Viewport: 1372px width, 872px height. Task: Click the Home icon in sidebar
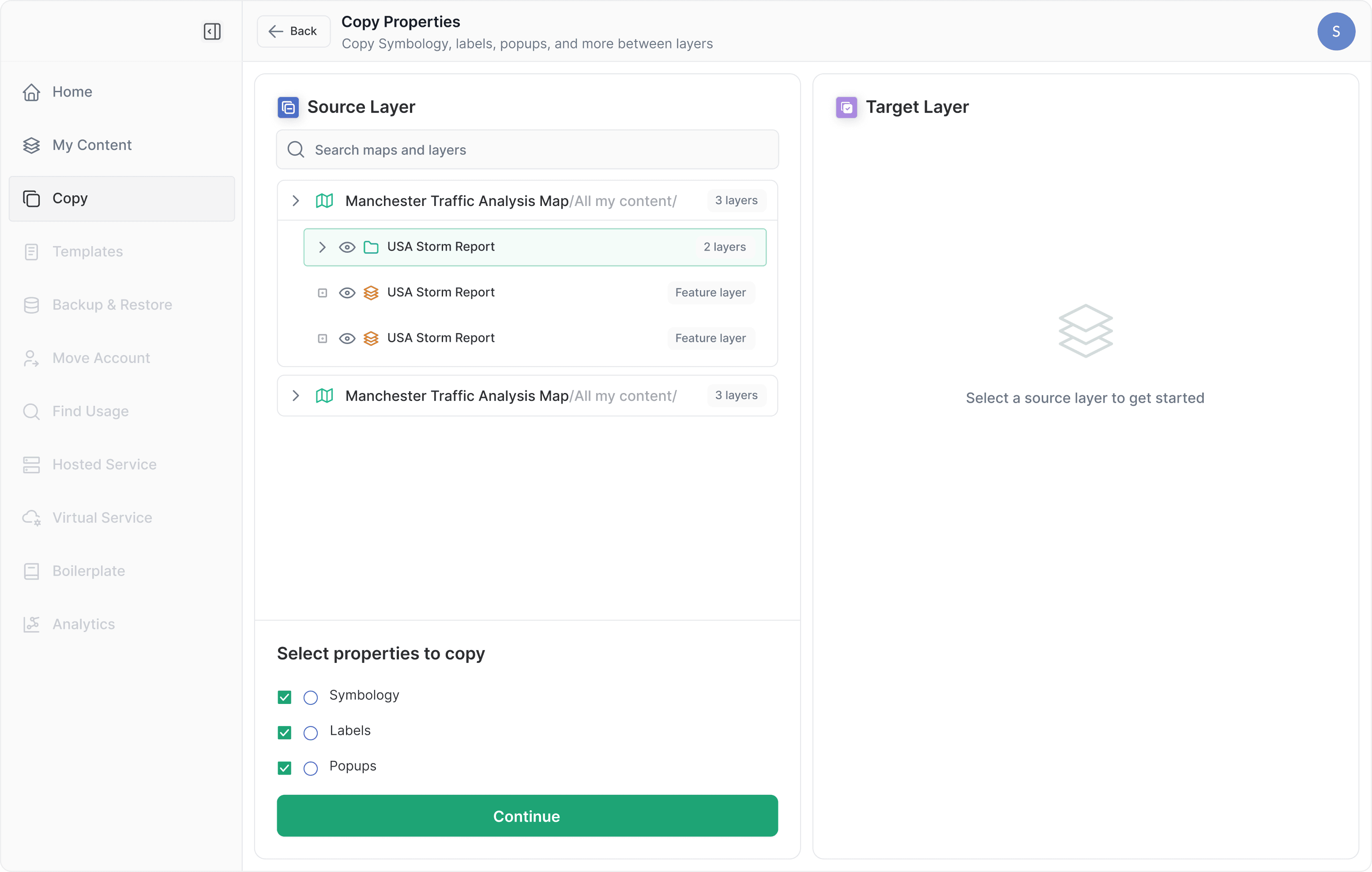pyautogui.click(x=31, y=92)
